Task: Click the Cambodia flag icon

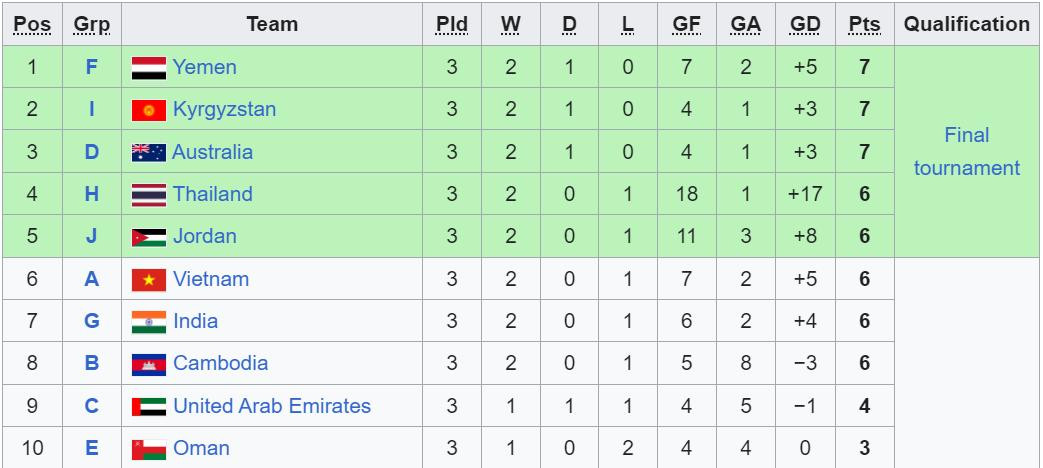Action: click(149, 364)
